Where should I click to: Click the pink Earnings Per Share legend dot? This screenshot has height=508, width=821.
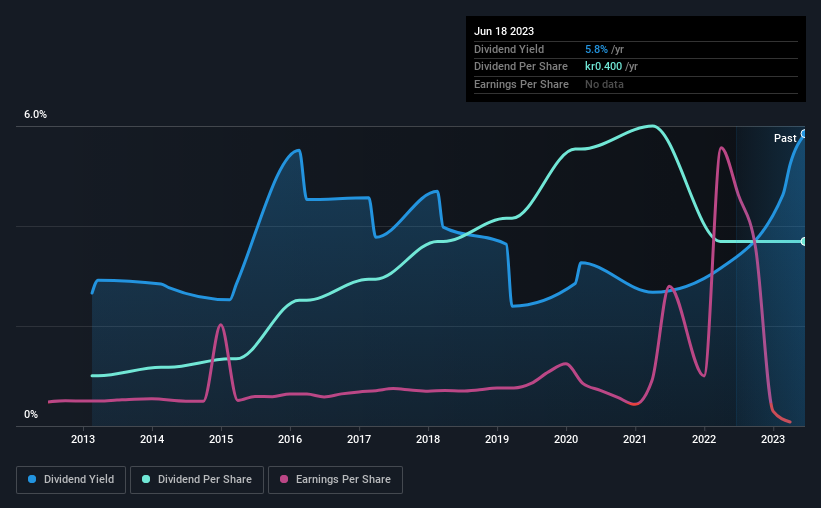click(284, 479)
